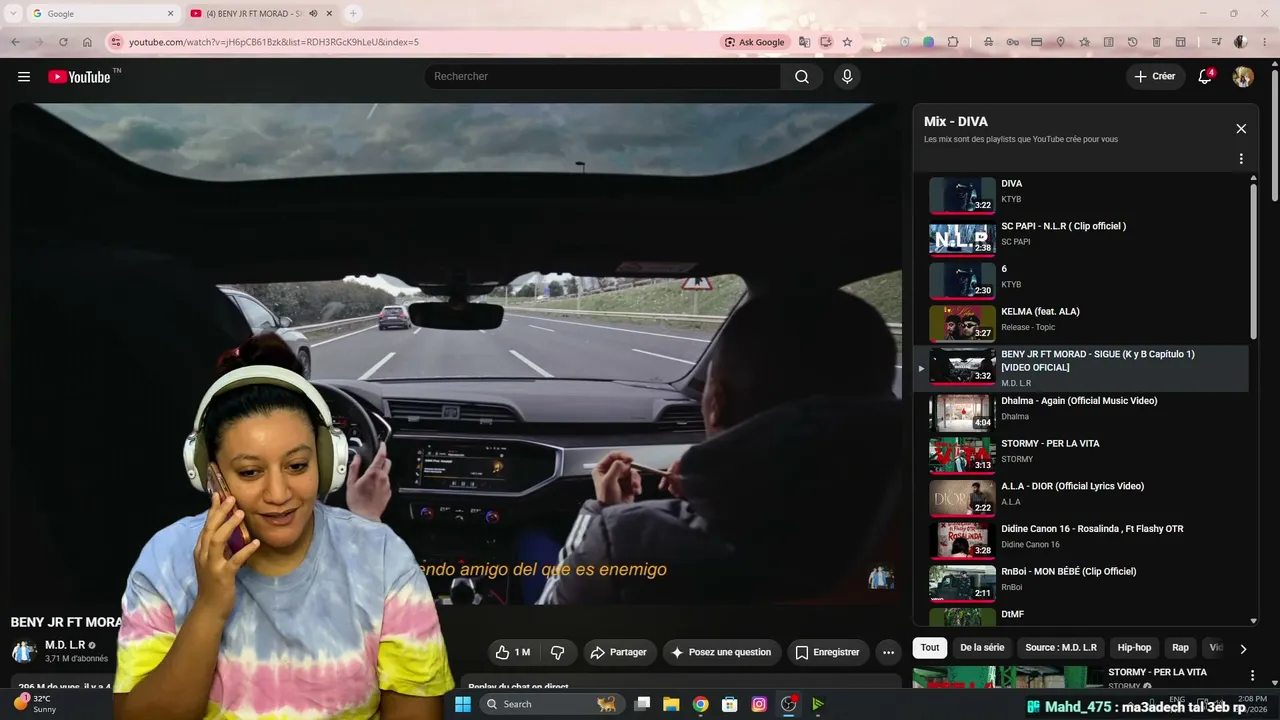
Task: Open Google Chrome from the taskbar
Action: click(x=700, y=704)
